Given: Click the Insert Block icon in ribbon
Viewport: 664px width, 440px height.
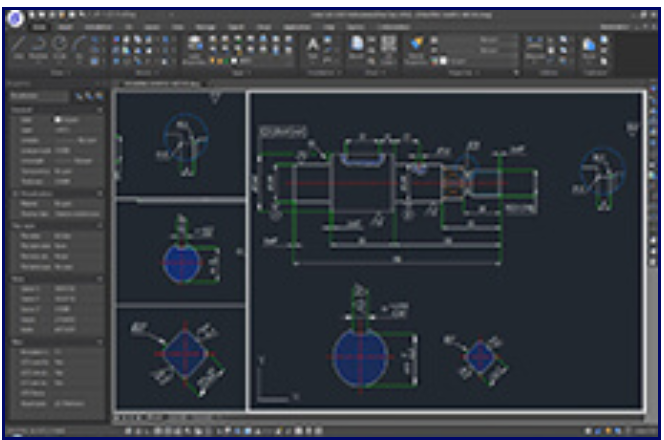Looking at the screenshot, I should coord(356,45).
